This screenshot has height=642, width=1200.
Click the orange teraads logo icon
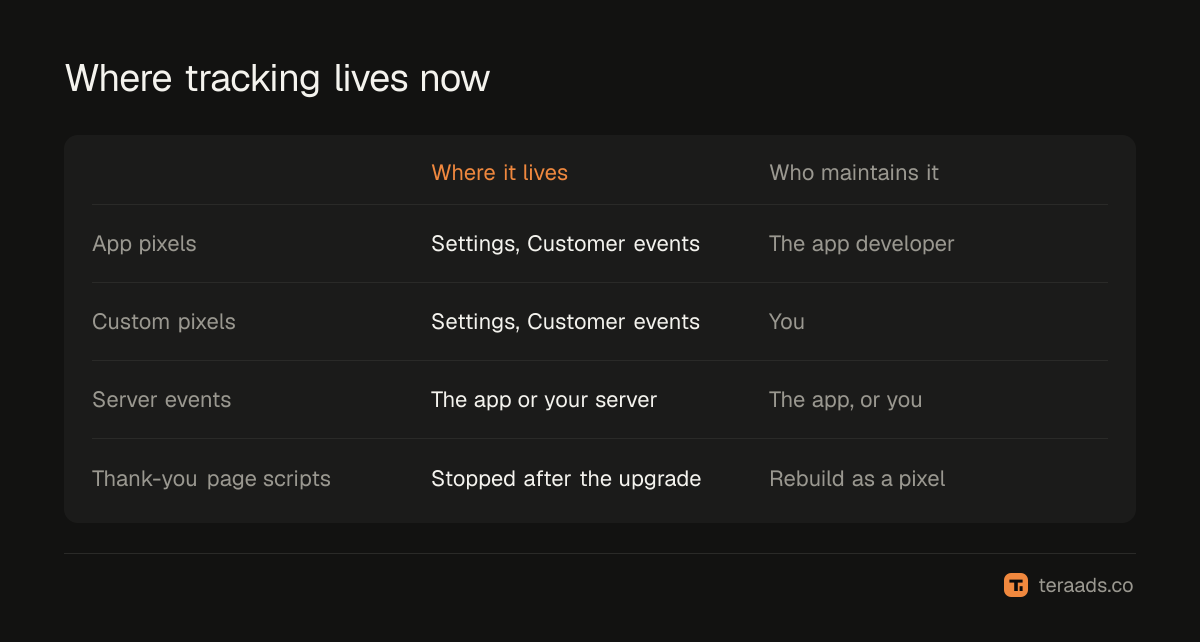(x=1016, y=585)
